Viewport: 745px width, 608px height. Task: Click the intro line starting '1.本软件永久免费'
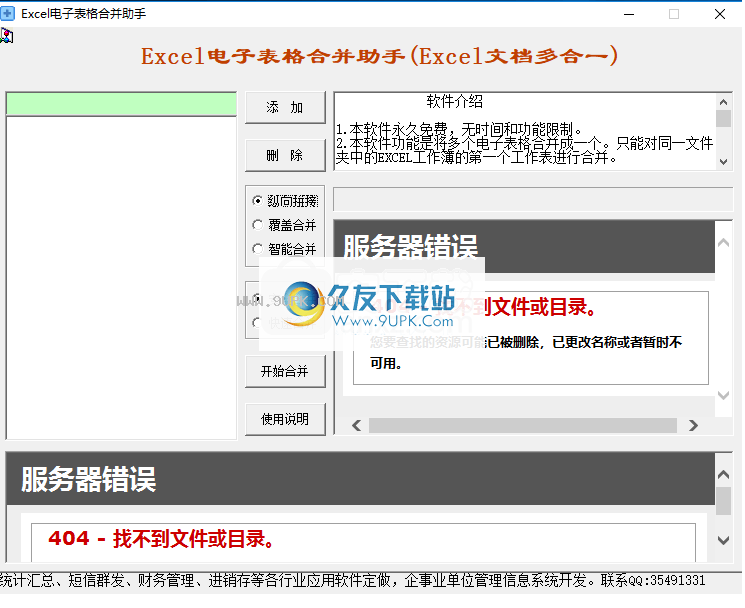tap(459, 129)
